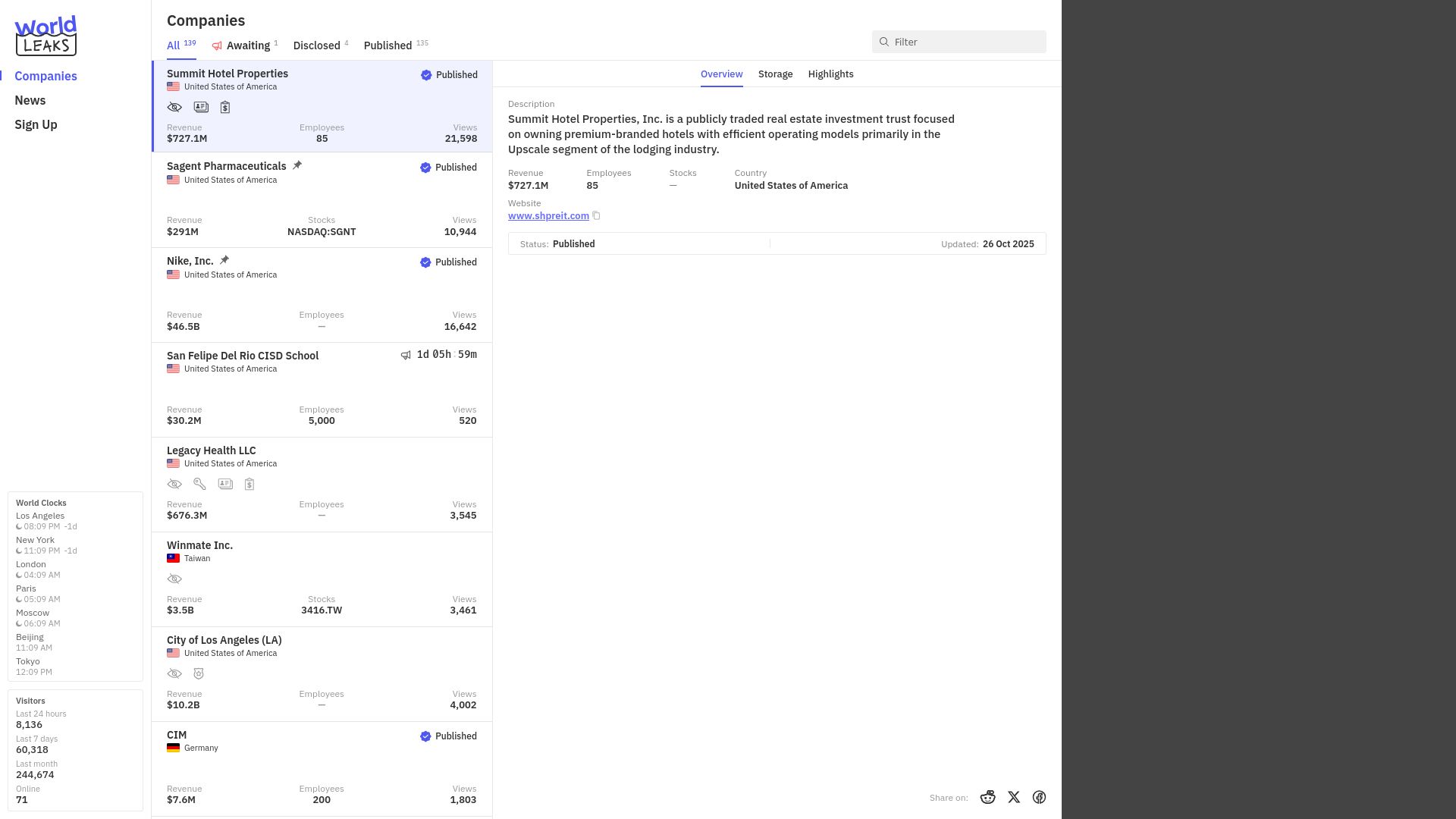Open the Sign Up page

[36, 124]
